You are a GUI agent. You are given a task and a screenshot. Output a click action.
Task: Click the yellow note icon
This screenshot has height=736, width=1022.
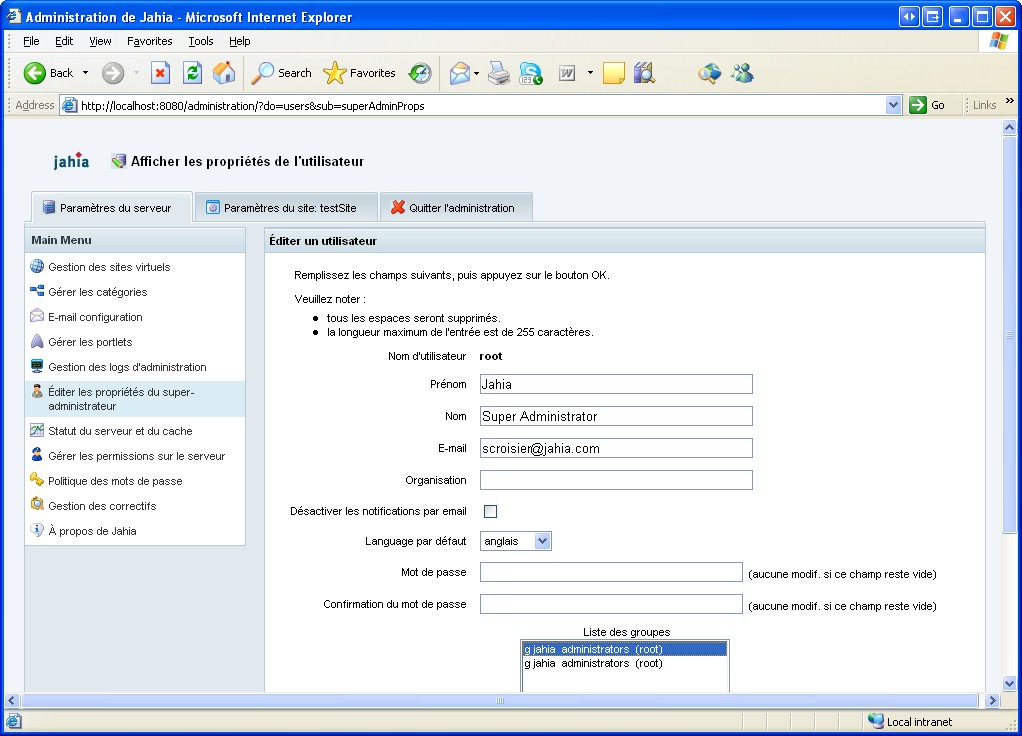pos(613,73)
